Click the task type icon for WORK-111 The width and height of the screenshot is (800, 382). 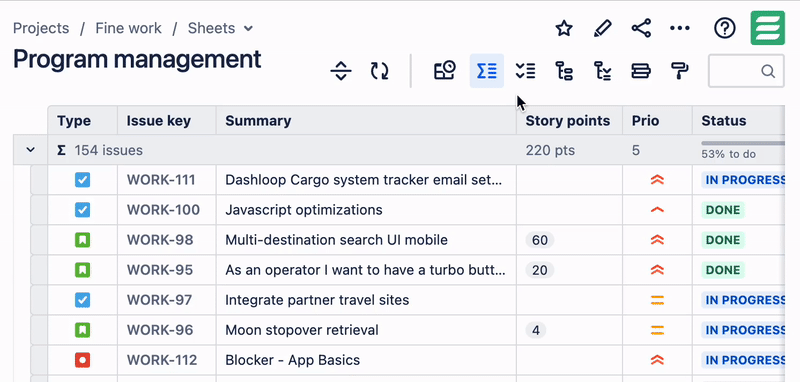(82, 180)
